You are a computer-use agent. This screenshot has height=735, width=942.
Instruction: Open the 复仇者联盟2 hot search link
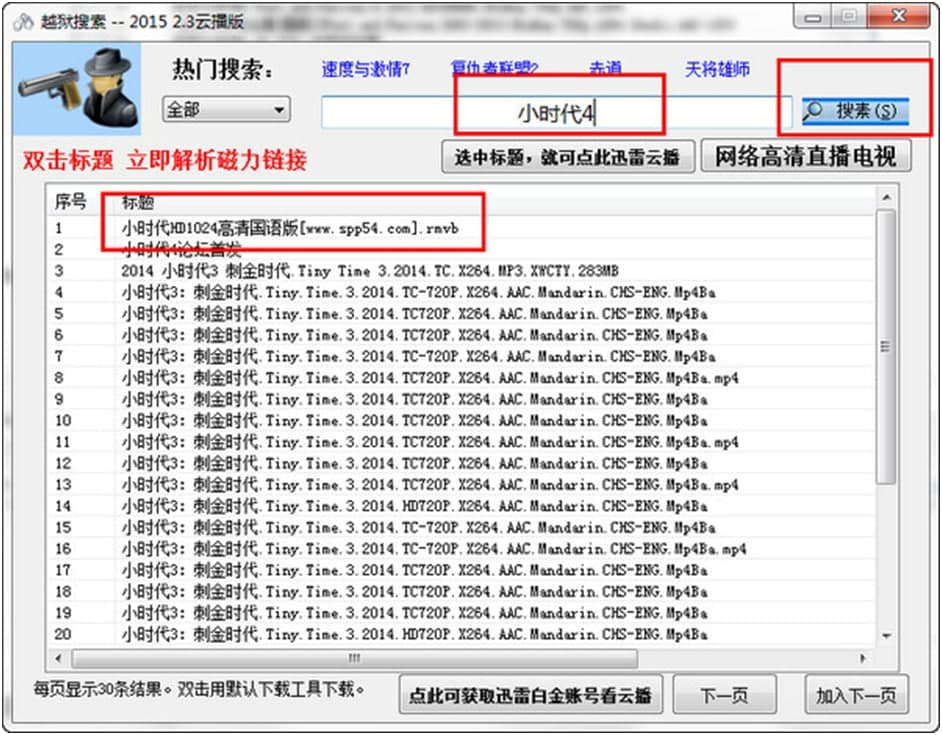coord(495,70)
